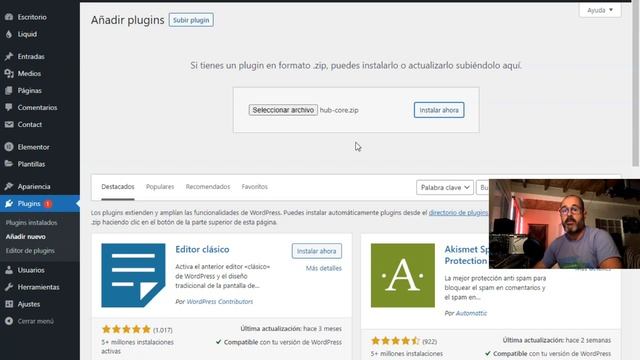640x360 pixels.
Task: Switch to the Destacados tab
Action: pyautogui.click(x=118, y=187)
